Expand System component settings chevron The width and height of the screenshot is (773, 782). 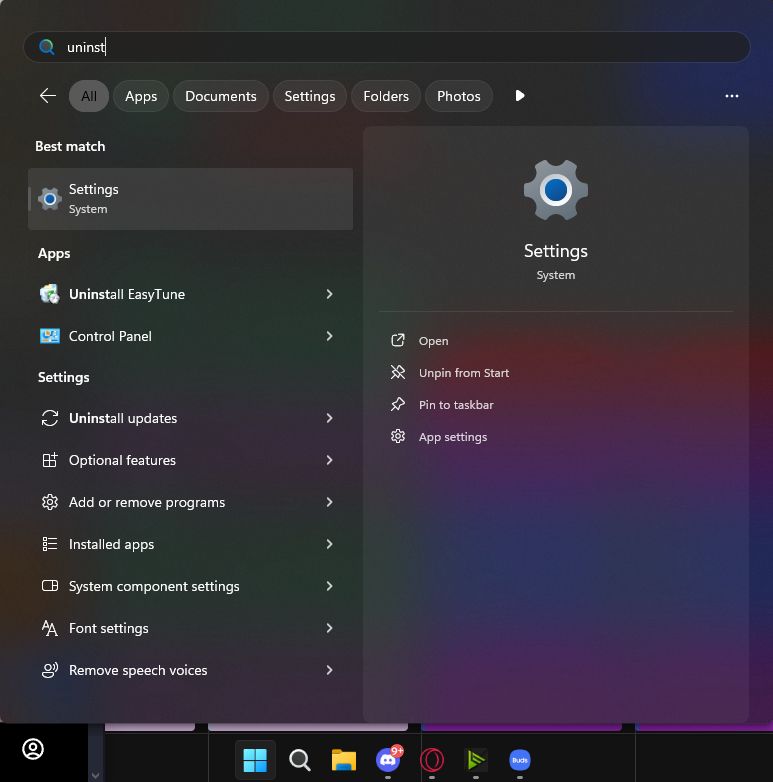pyautogui.click(x=329, y=586)
